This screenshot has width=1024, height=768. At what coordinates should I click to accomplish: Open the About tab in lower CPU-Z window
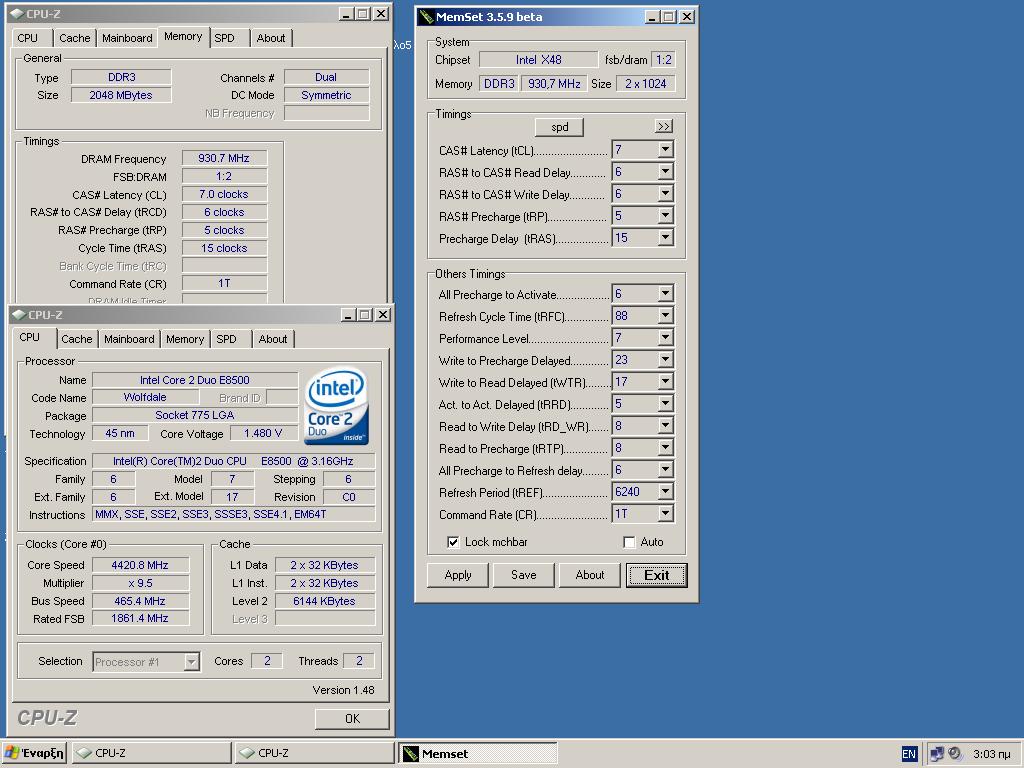point(272,340)
